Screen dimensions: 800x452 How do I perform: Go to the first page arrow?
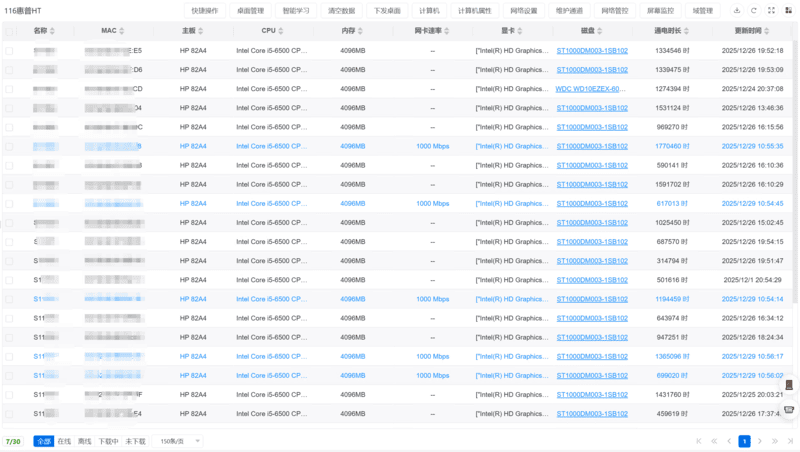699,441
